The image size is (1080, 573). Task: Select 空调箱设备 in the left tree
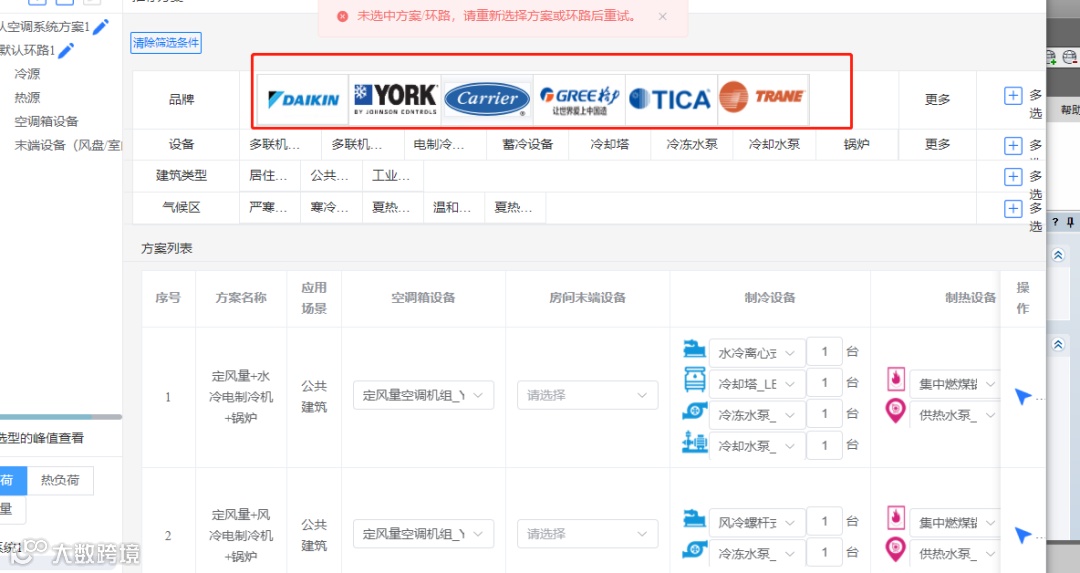tap(46, 121)
